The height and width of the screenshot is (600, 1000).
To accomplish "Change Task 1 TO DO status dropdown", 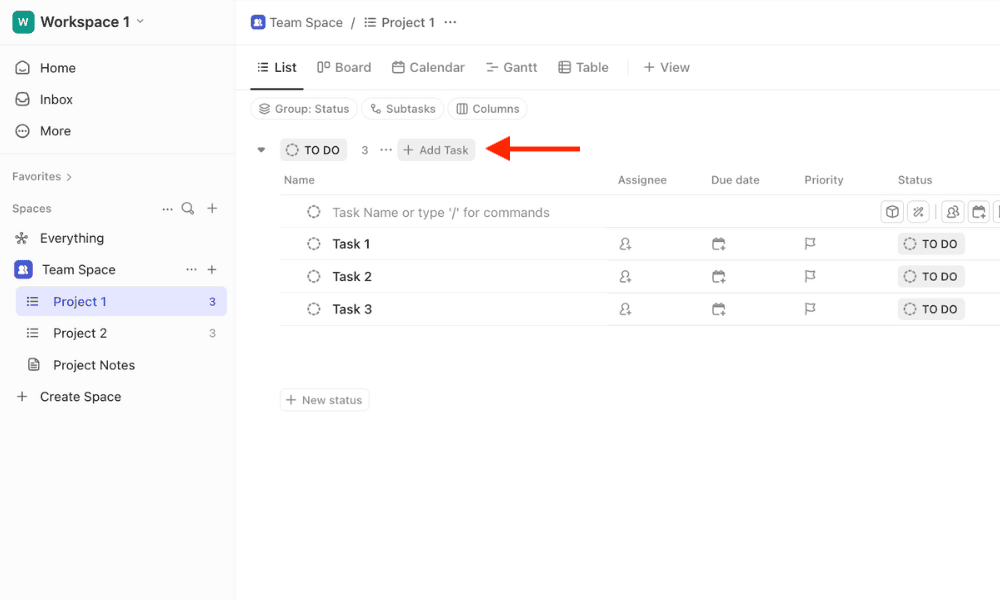I will point(931,244).
